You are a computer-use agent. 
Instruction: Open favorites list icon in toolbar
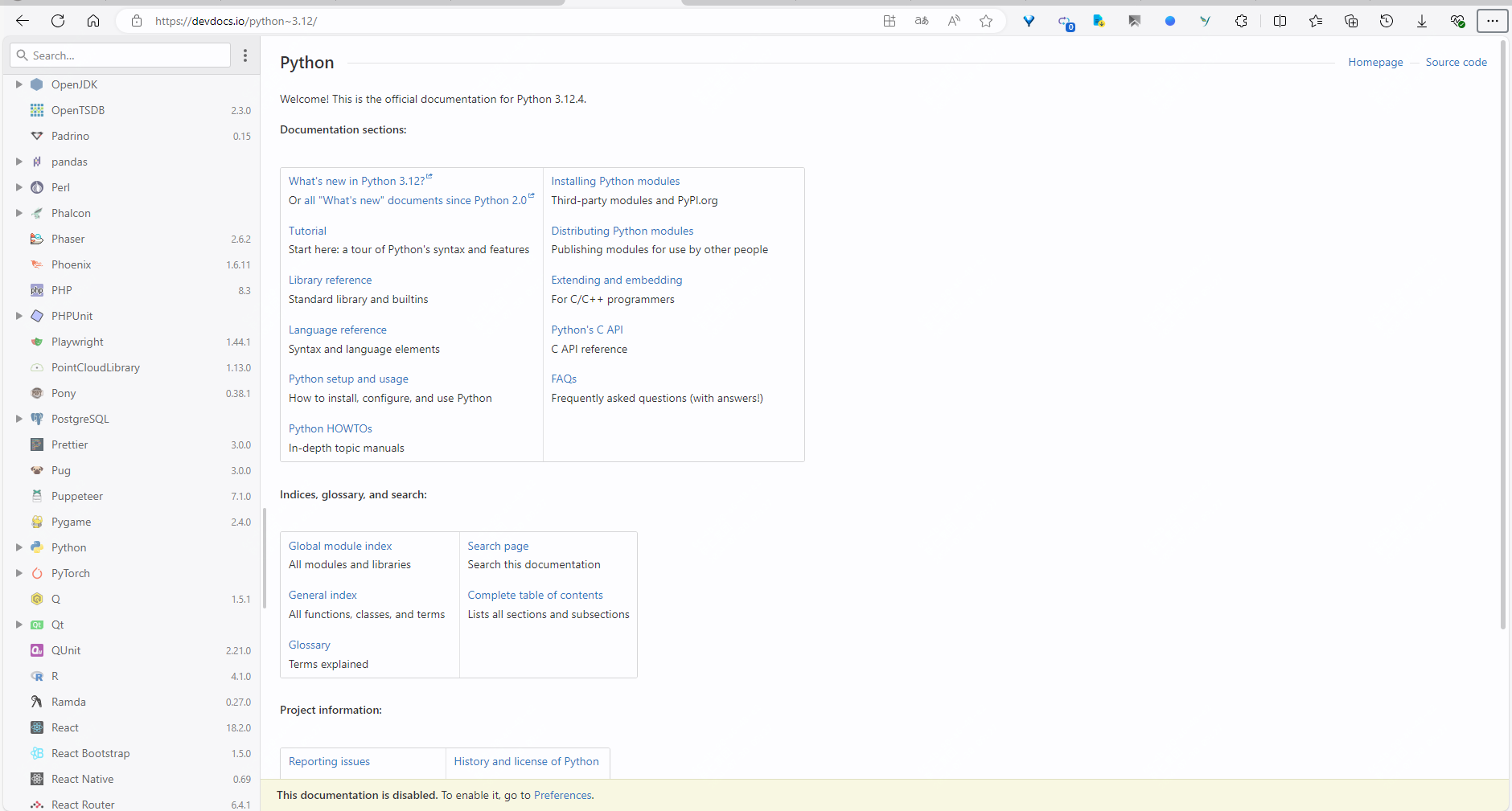(x=1316, y=21)
